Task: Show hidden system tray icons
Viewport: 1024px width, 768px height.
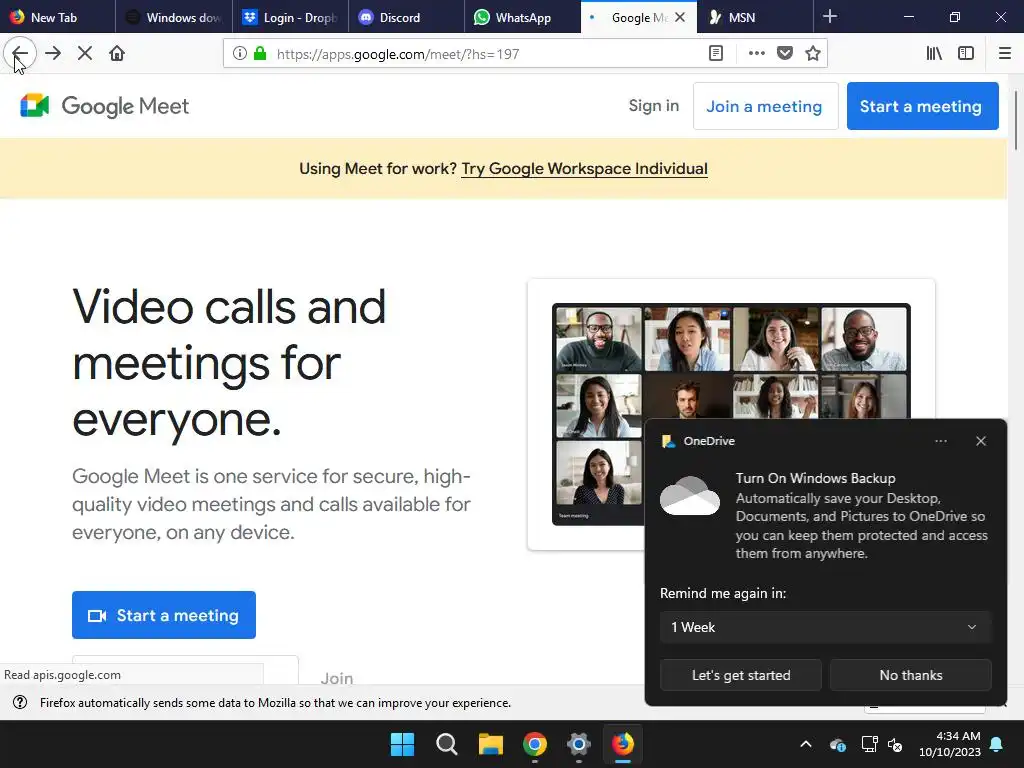Action: (806, 744)
